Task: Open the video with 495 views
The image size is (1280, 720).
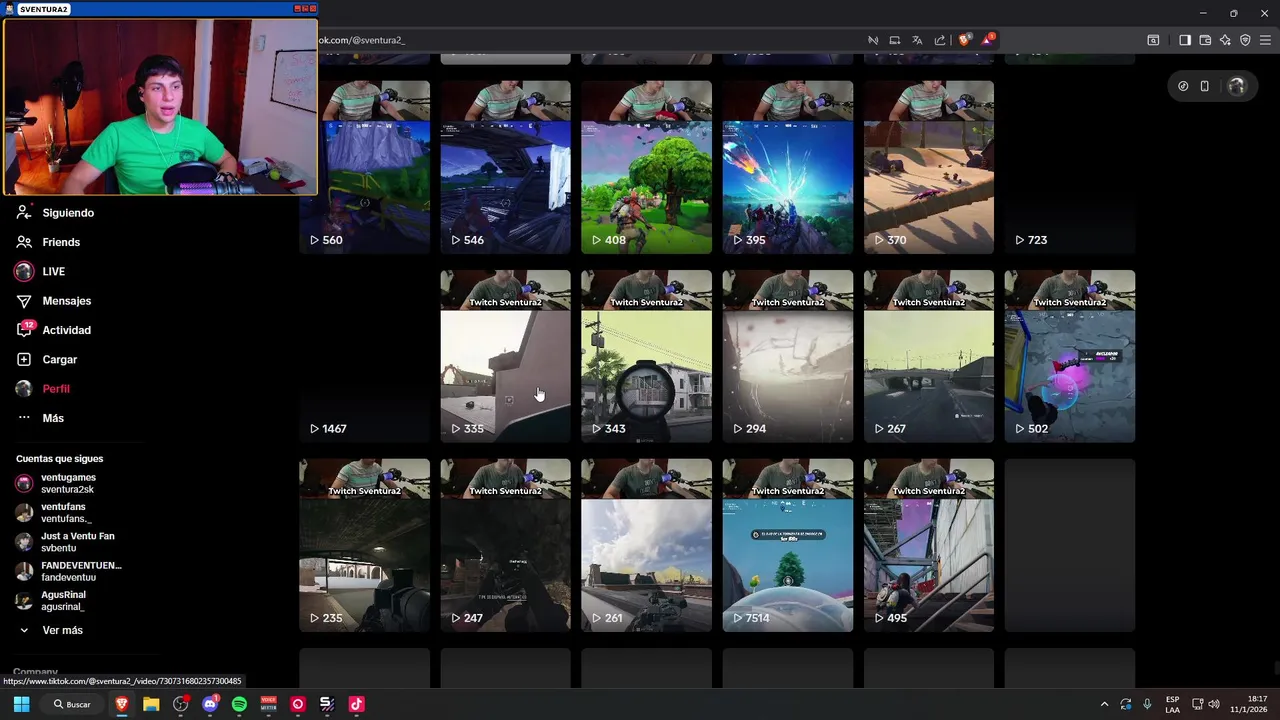Action: [929, 545]
